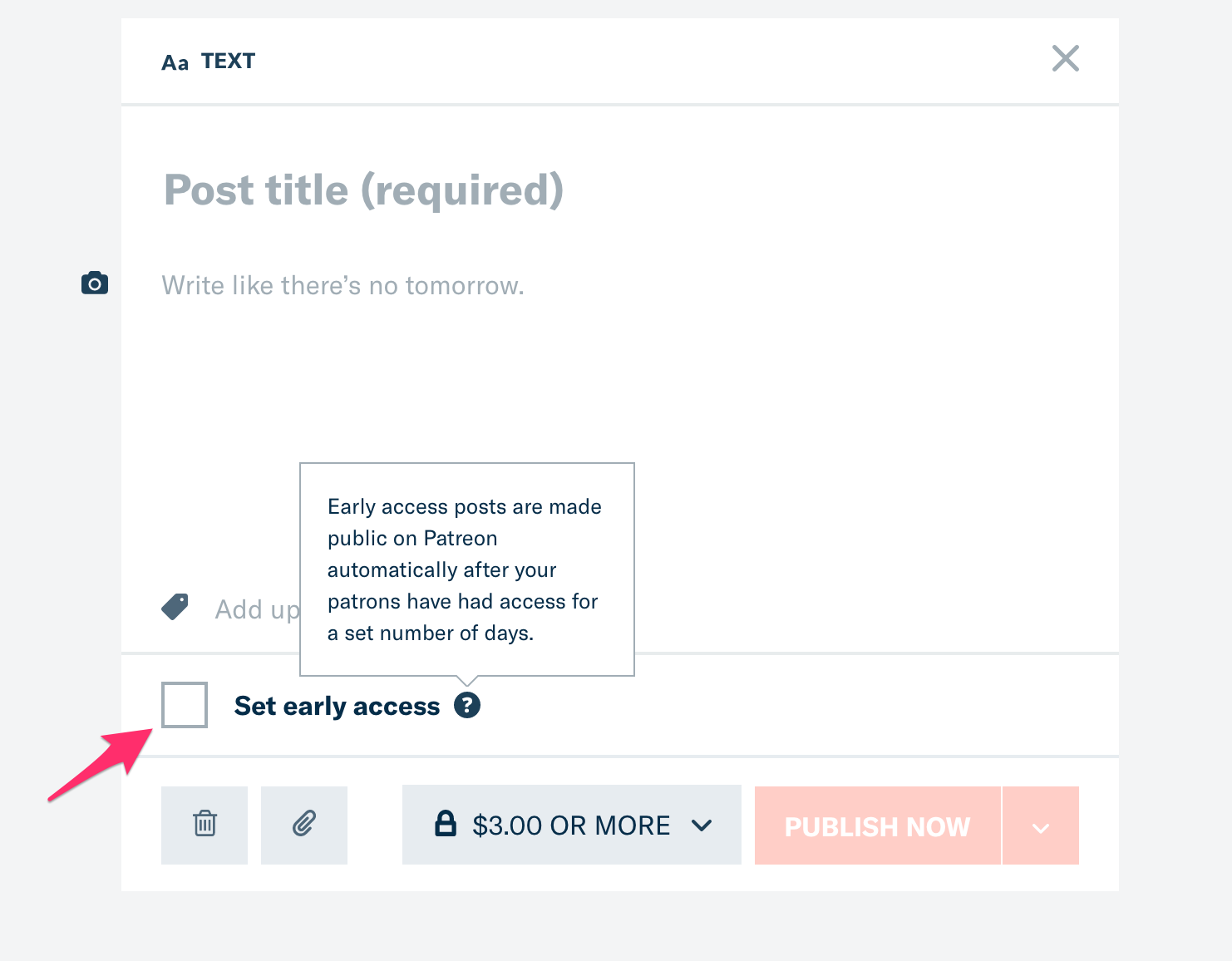Open the $3.00 OR MORE dropdown
This screenshot has height=961, width=1232.
tap(572, 825)
